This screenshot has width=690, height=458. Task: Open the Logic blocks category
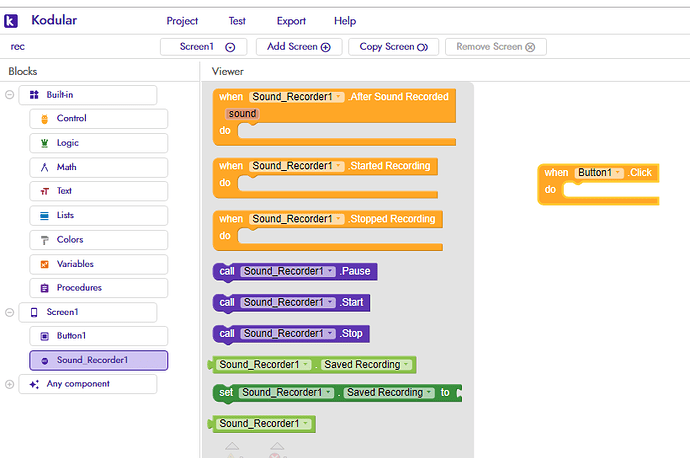coord(99,143)
